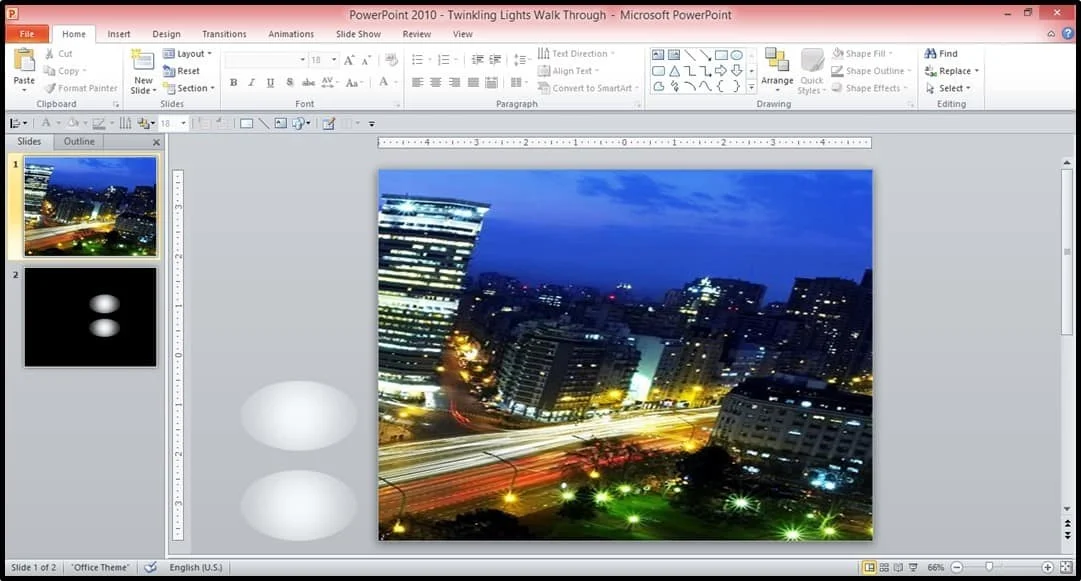
Task: Align text left
Action: point(418,83)
